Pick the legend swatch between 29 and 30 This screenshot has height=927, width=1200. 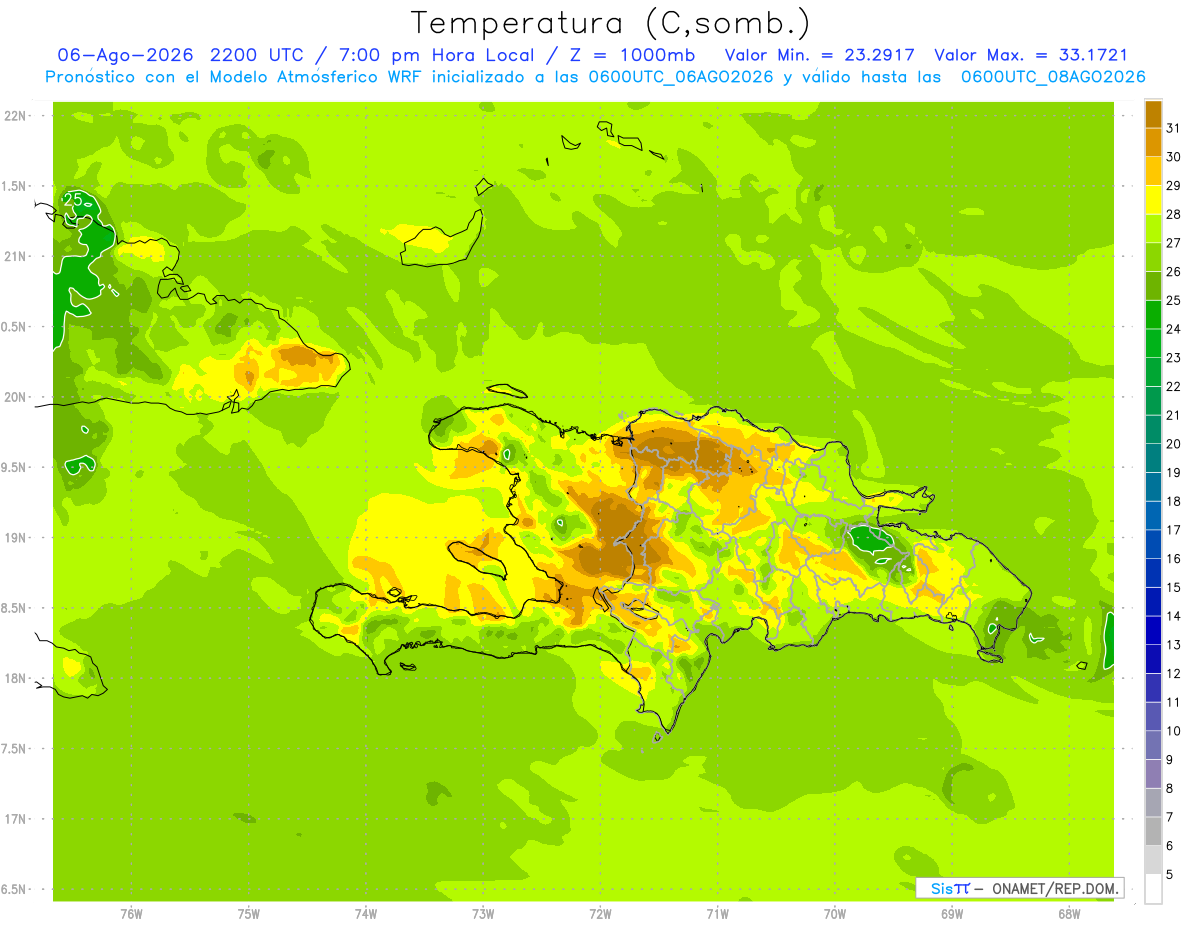pos(1153,171)
